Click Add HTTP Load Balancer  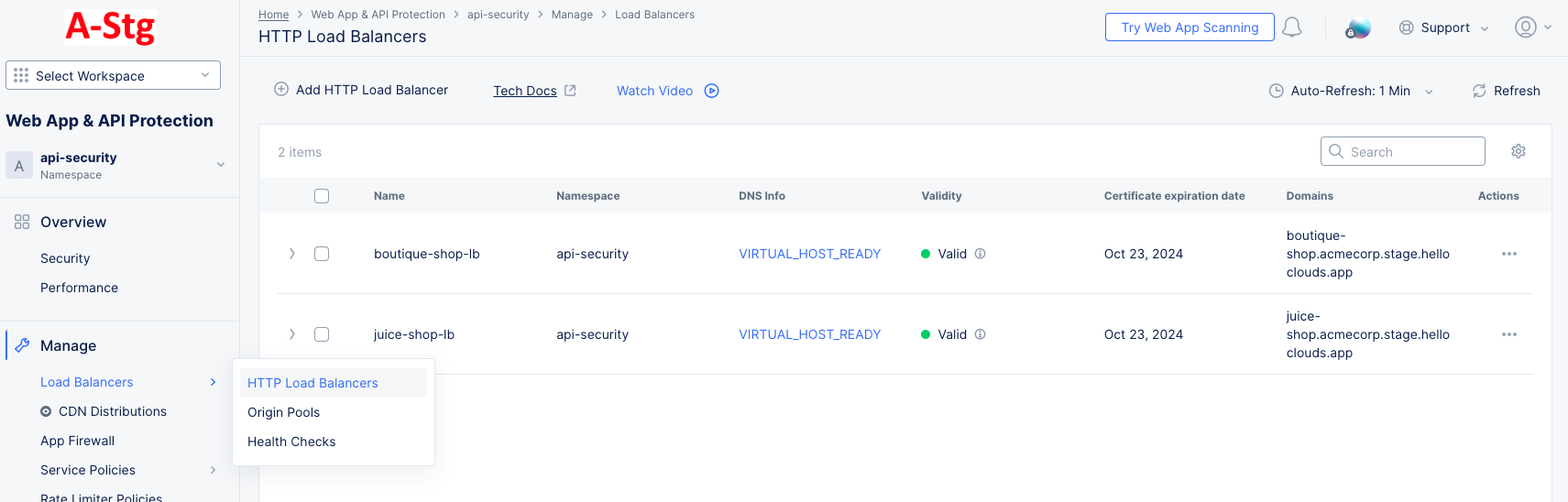tap(361, 90)
